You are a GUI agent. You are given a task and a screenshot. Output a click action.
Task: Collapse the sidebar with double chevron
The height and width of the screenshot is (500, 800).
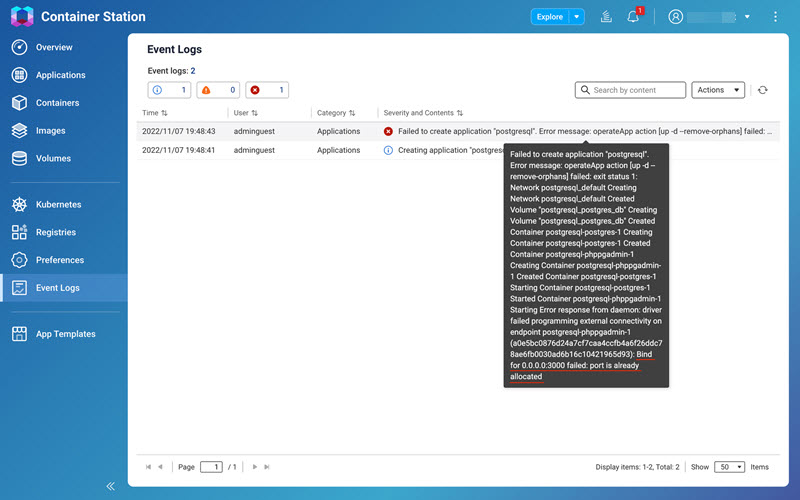pos(110,486)
